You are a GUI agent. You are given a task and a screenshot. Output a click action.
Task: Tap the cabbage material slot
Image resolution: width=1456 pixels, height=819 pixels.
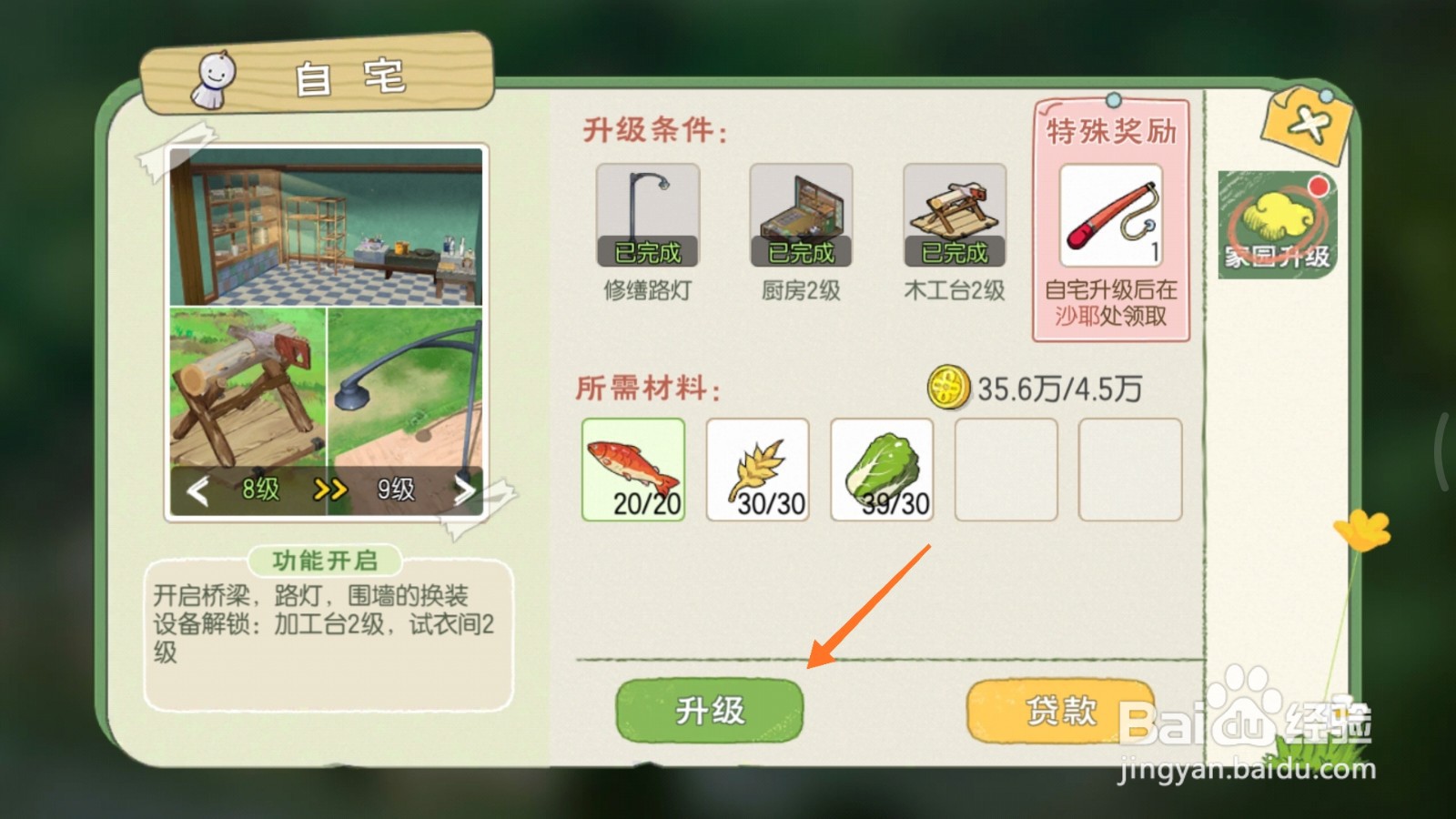(882, 470)
